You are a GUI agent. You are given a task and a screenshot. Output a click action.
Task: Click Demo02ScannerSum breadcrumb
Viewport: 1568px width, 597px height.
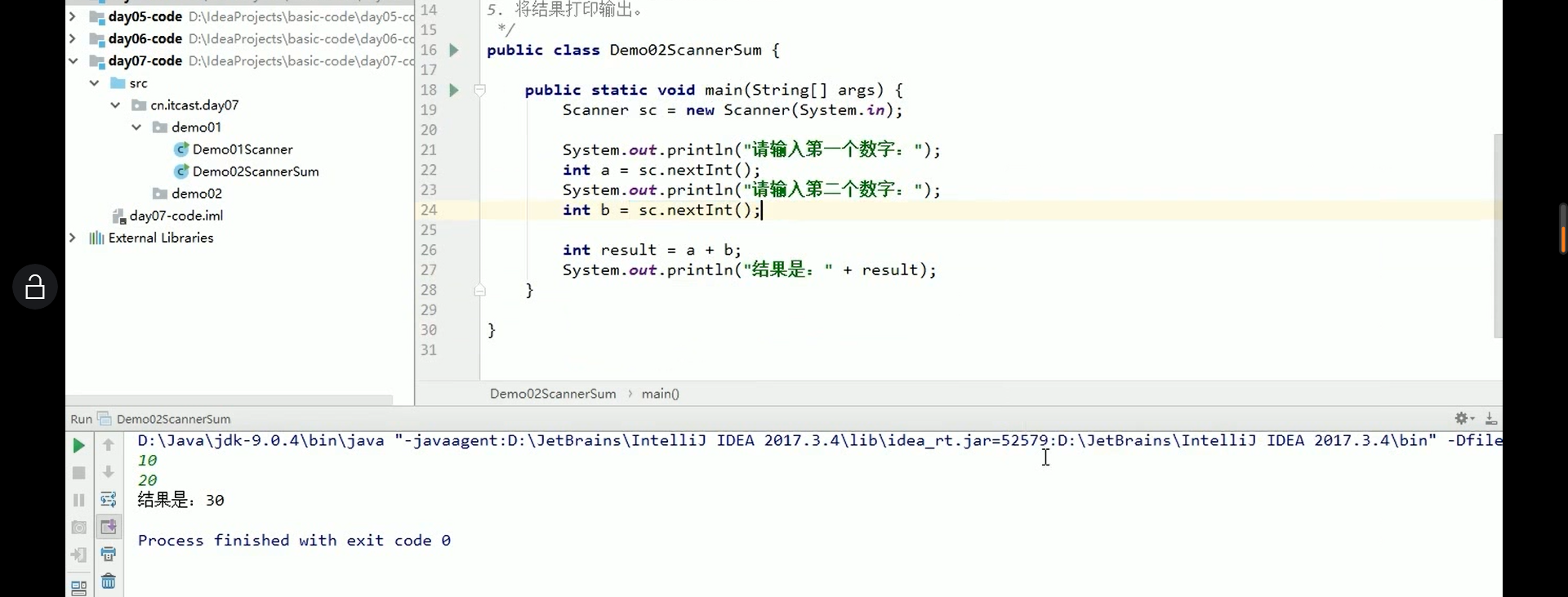point(553,394)
